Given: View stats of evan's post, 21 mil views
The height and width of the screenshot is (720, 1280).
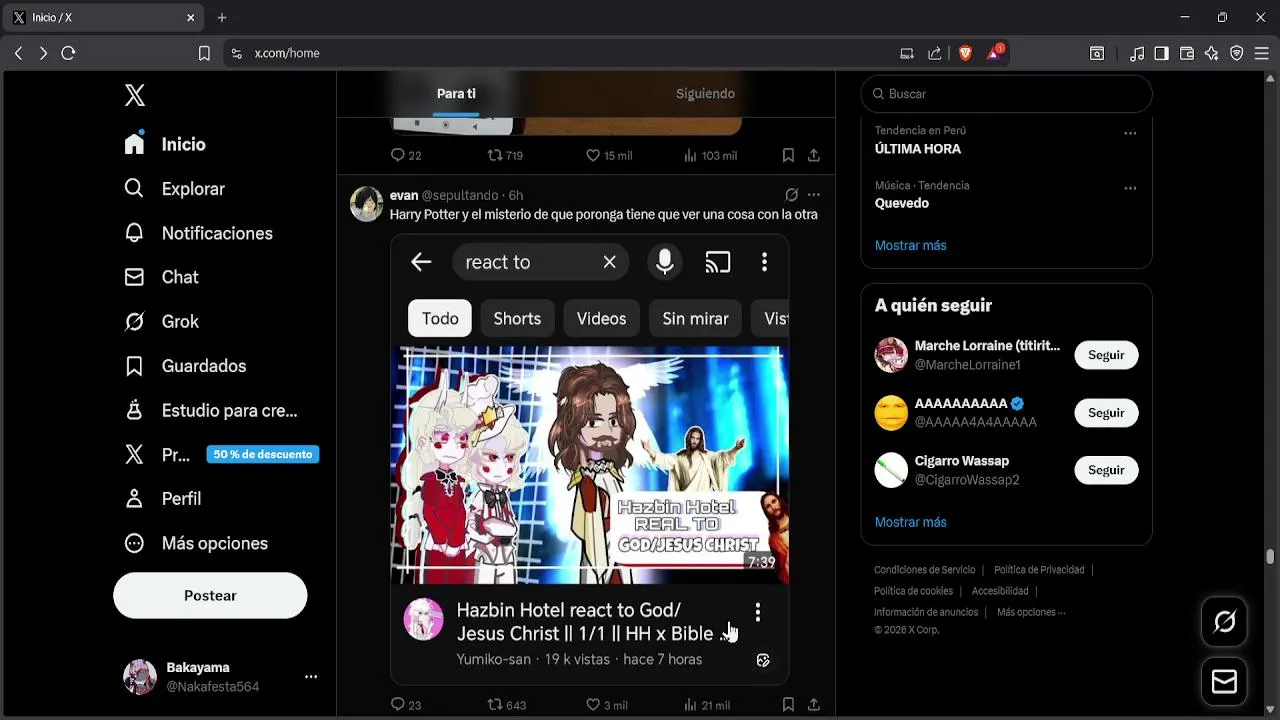Looking at the screenshot, I should 707,705.
